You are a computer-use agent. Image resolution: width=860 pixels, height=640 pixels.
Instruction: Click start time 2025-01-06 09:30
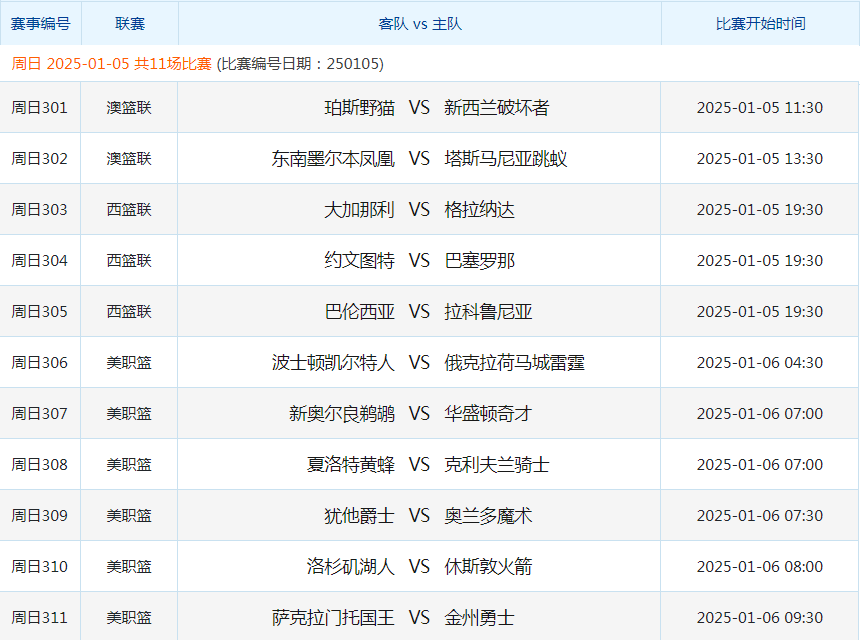[x=760, y=618]
